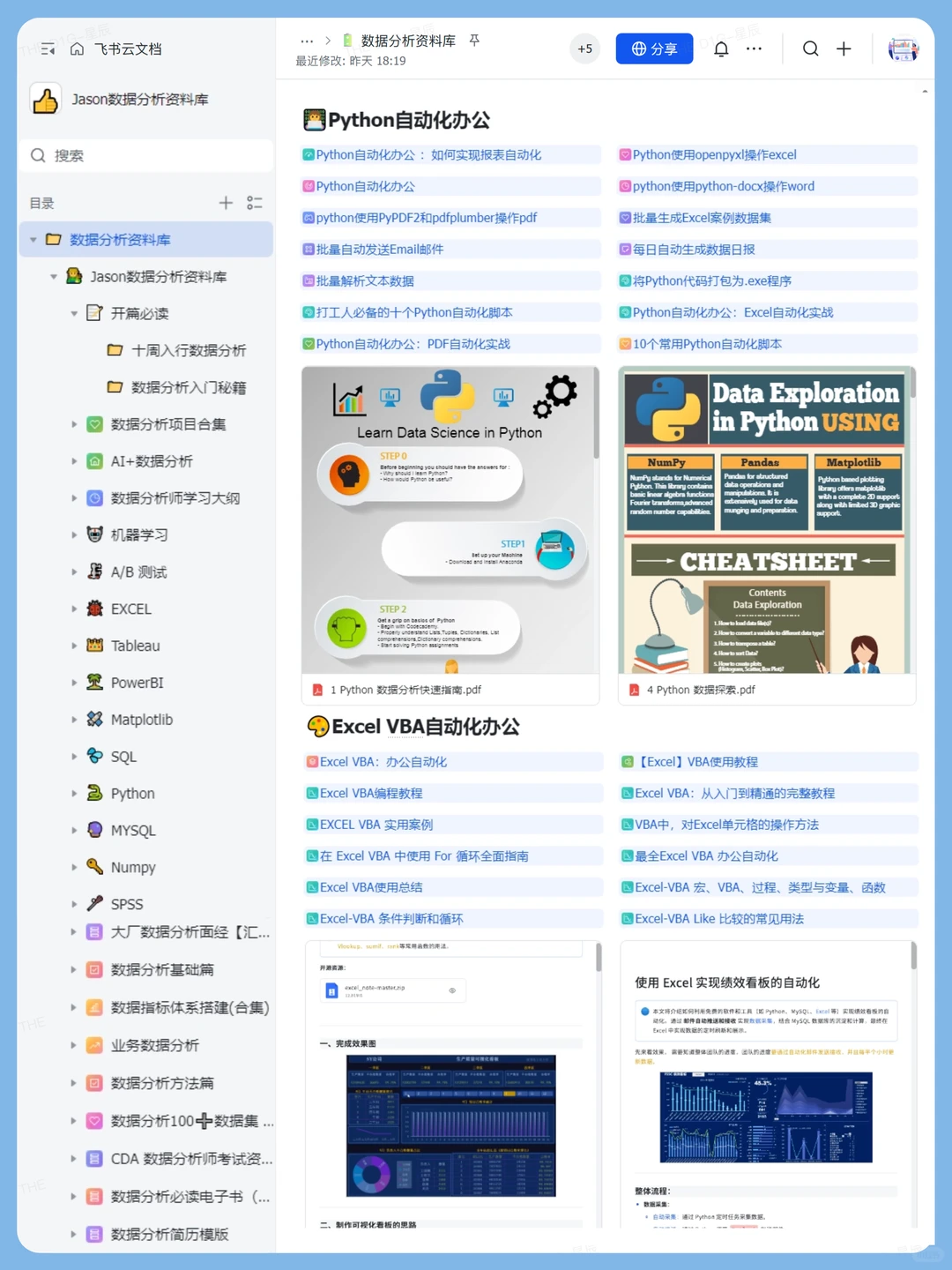Click the thumbs-up icon beside Jason数据分析资料库
This screenshot has width=952, height=1270.
pyautogui.click(x=46, y=100)
